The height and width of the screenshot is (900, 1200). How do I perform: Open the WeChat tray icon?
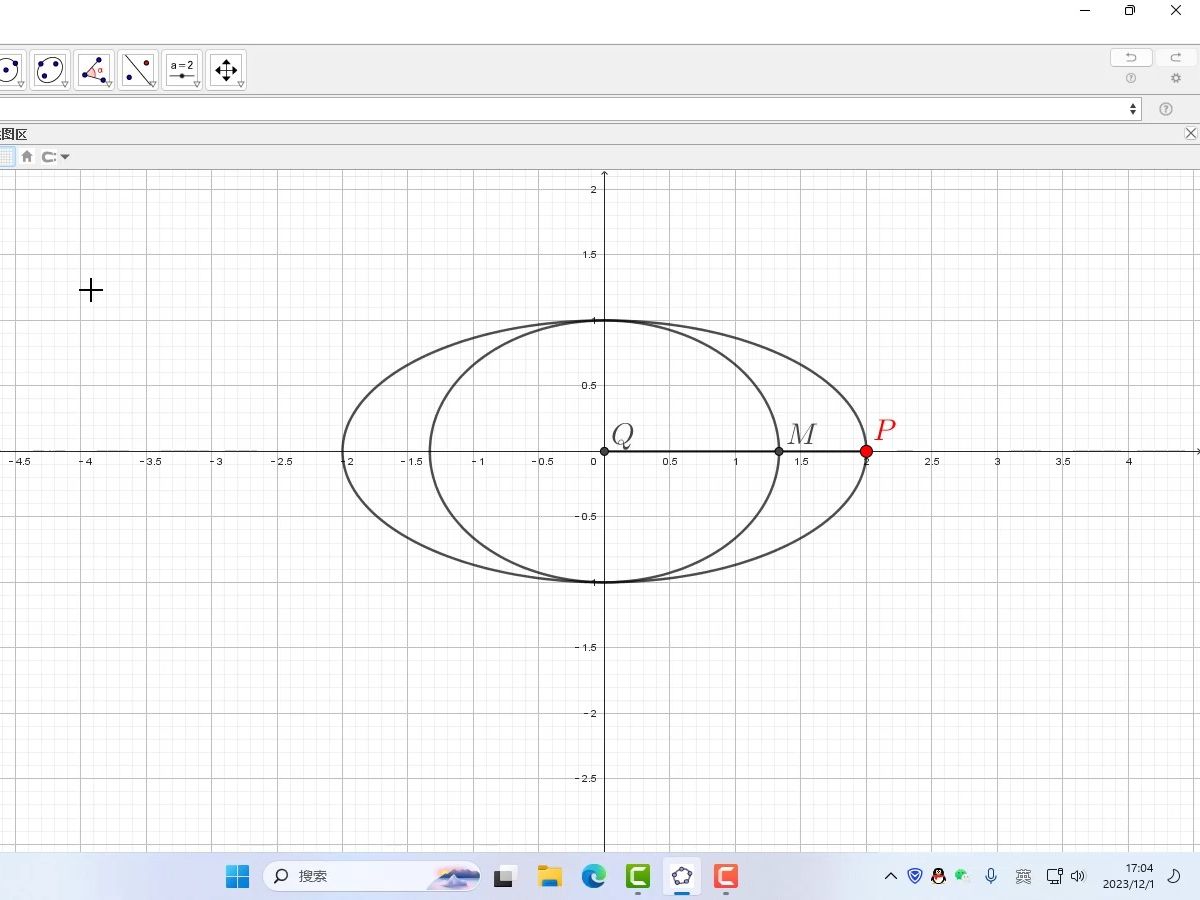click(962, 876)
